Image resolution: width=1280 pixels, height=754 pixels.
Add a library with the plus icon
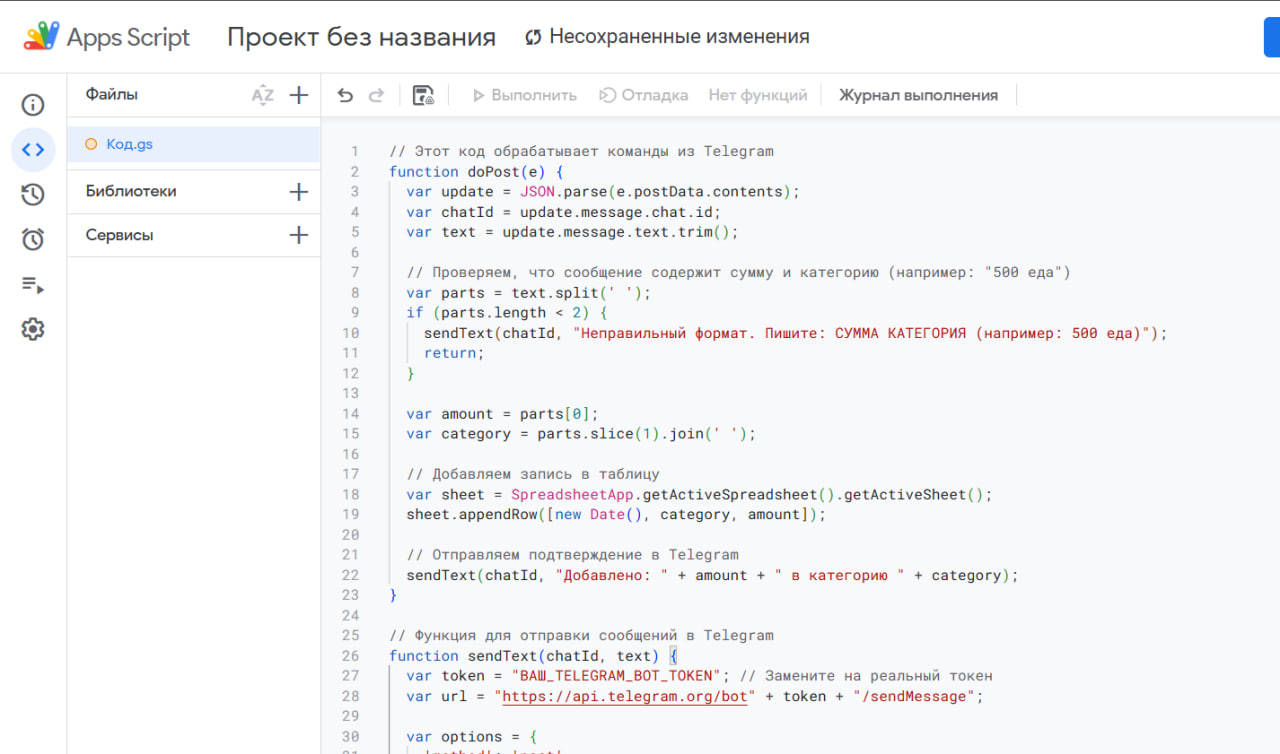point(298,191)
